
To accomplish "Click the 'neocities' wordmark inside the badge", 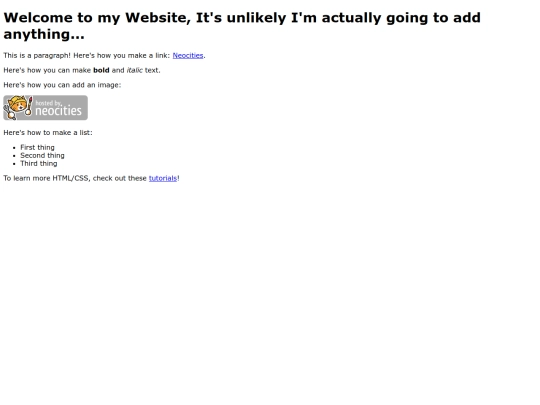I will 58,111.
